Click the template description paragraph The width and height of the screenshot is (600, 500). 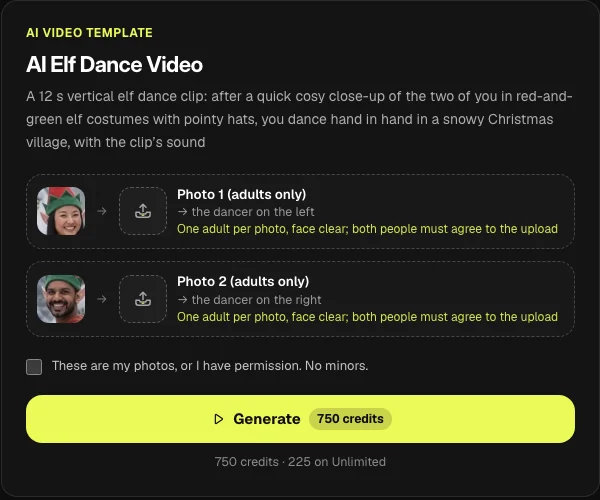click(299, 119)
